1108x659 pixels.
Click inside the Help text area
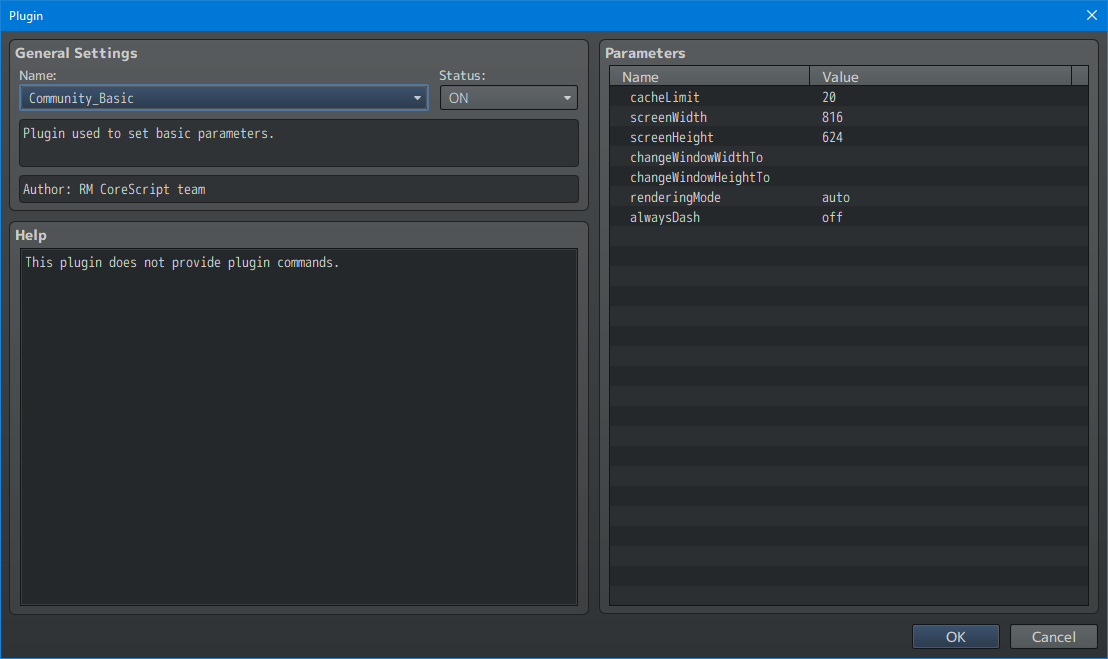tap(299, 427)
